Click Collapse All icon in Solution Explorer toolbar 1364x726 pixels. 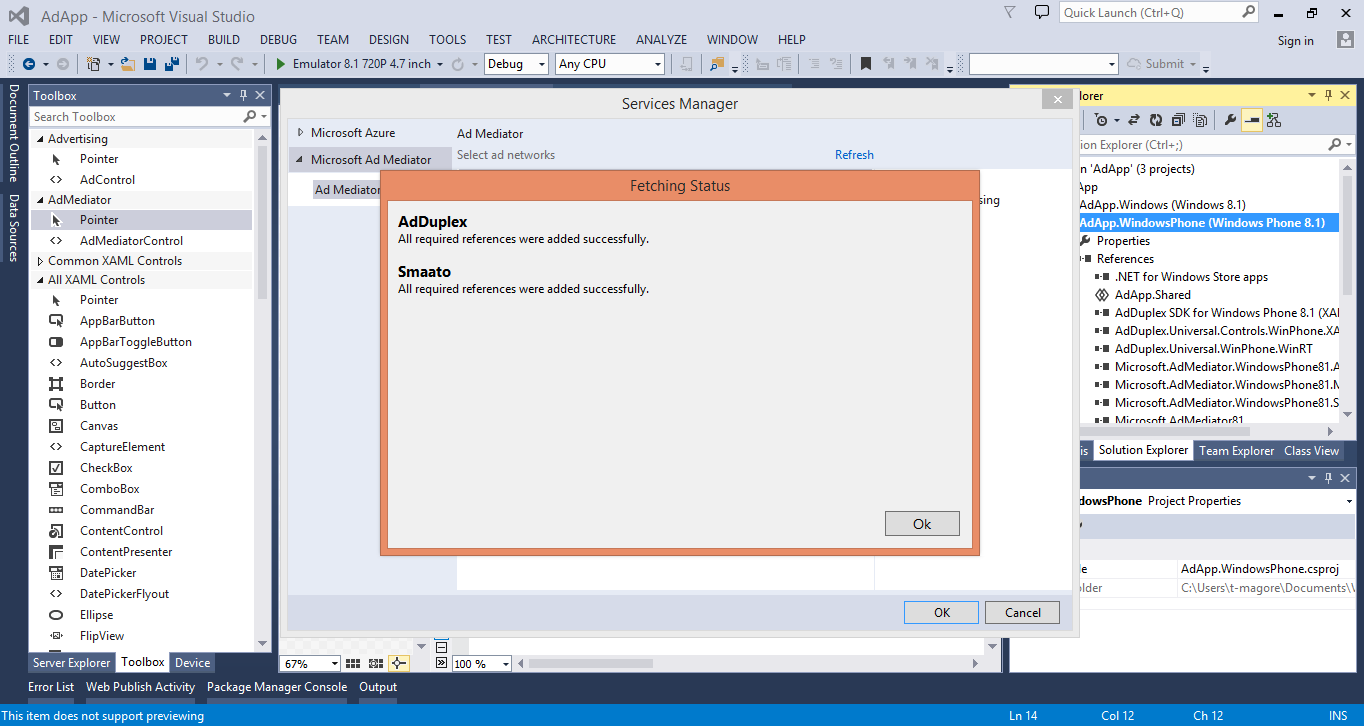point(1178,120)
